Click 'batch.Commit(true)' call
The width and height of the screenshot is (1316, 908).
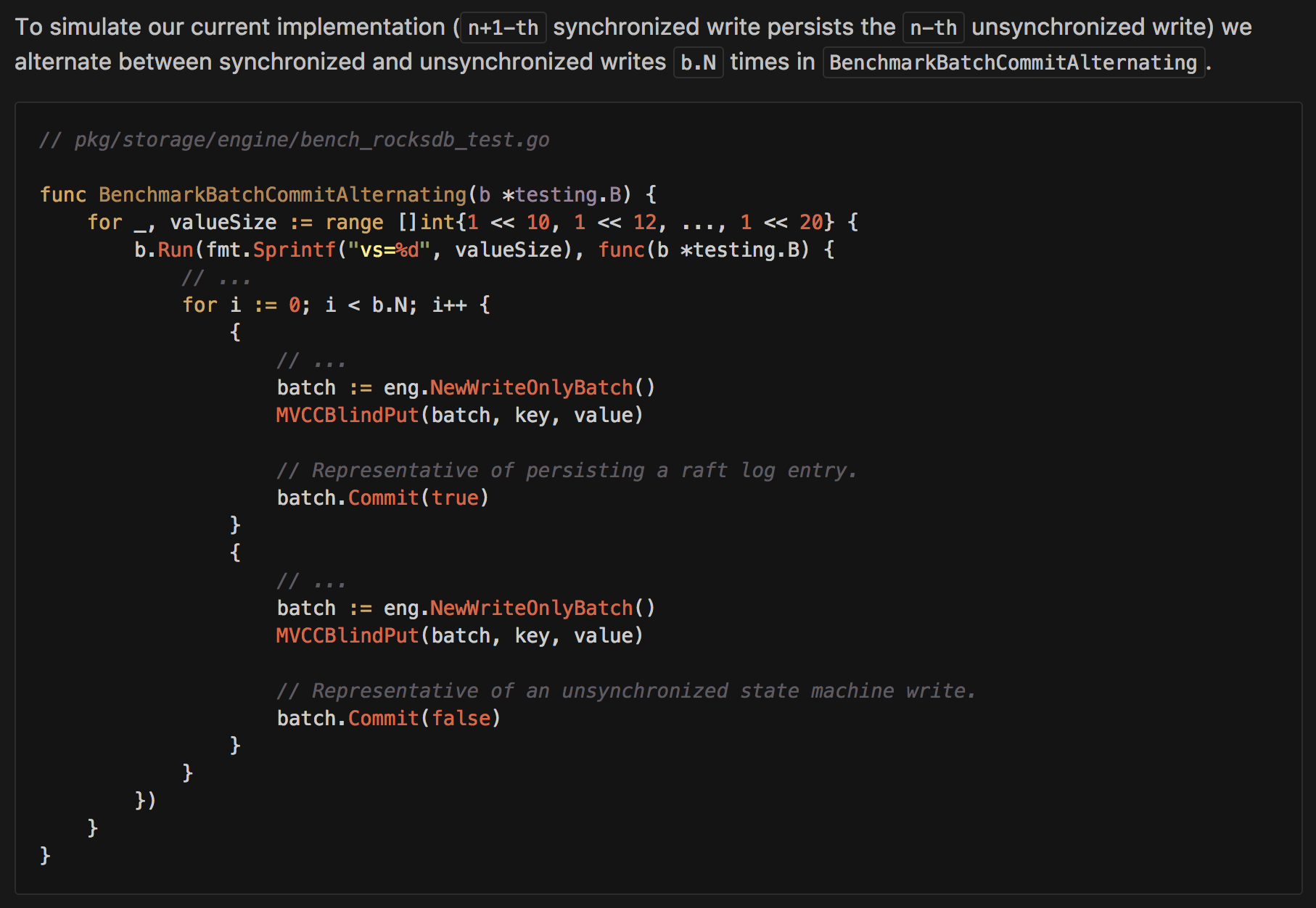click(383, 498)
